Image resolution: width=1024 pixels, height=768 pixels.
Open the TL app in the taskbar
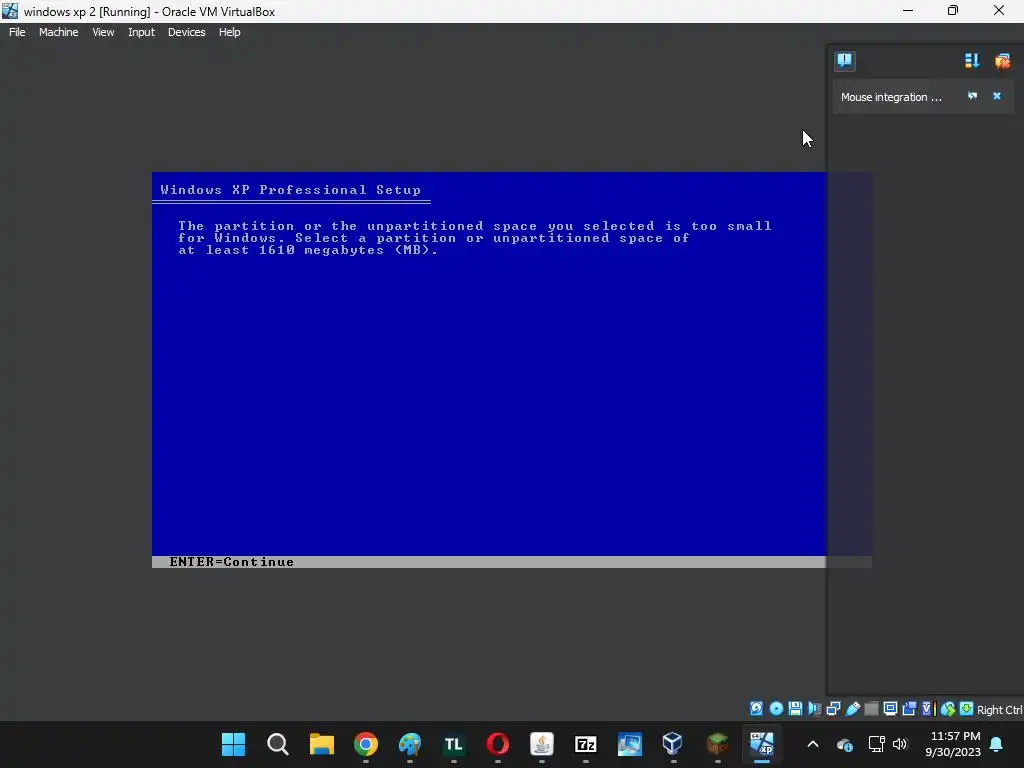(x=453, y=744)
